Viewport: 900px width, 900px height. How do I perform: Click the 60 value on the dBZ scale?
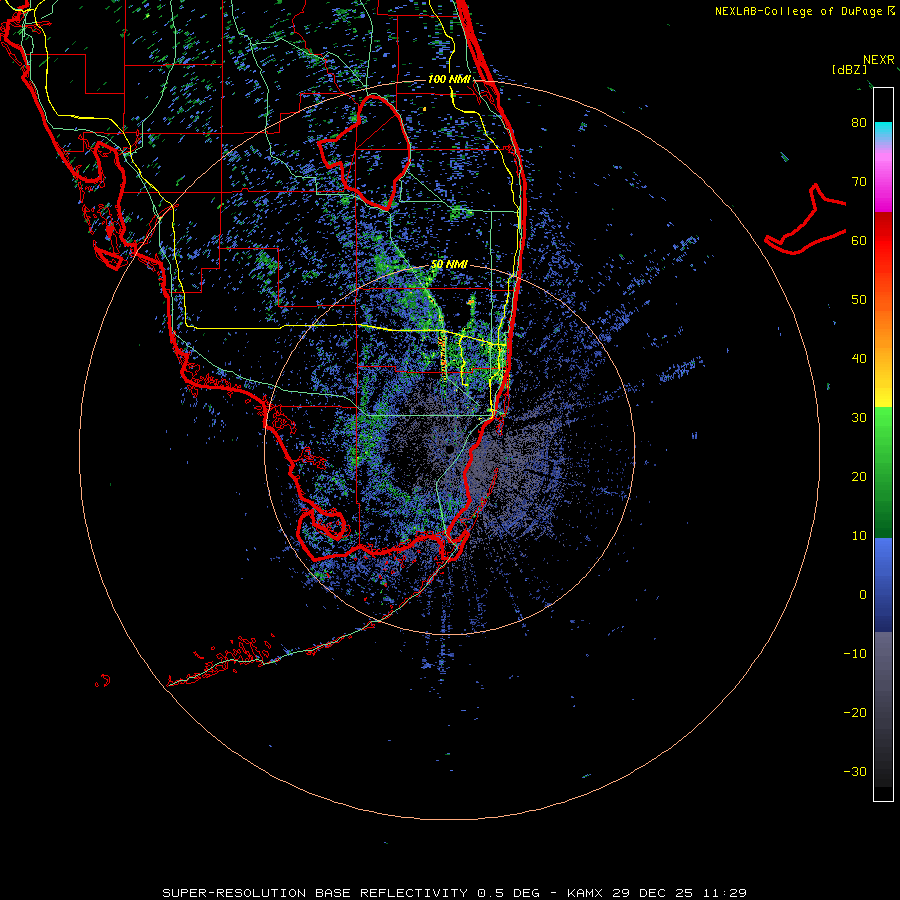(859, 240)
